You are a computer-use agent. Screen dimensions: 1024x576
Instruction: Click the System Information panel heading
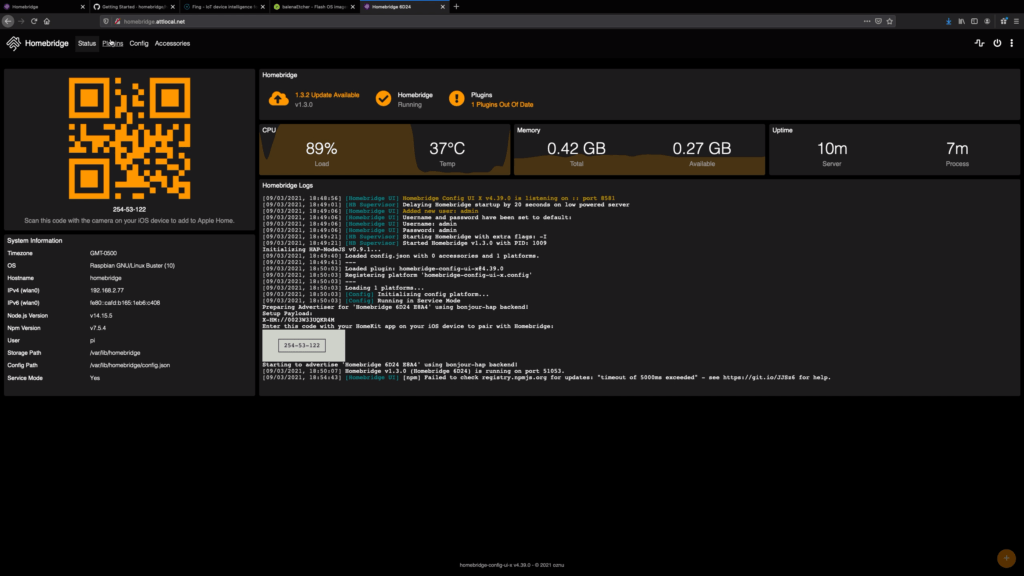point(35,241)
